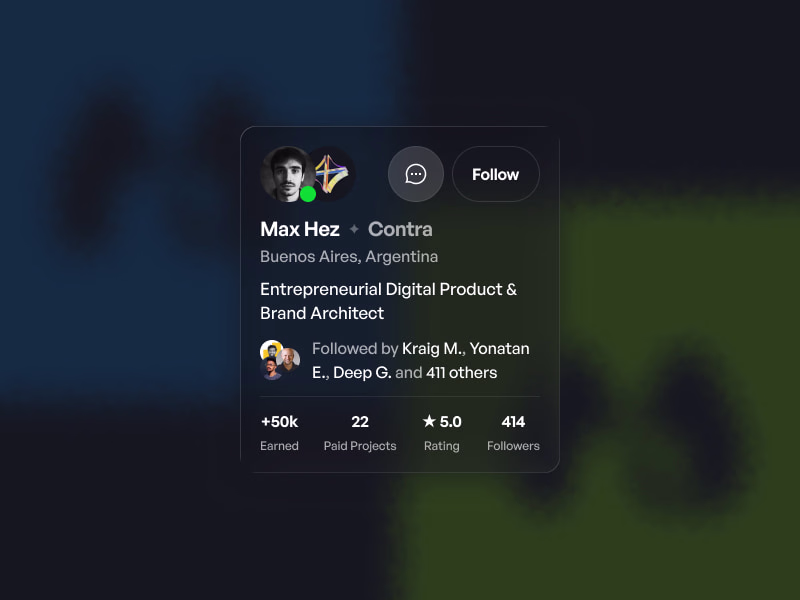
Task: Click the Follow button
Action: coord(495,174)
